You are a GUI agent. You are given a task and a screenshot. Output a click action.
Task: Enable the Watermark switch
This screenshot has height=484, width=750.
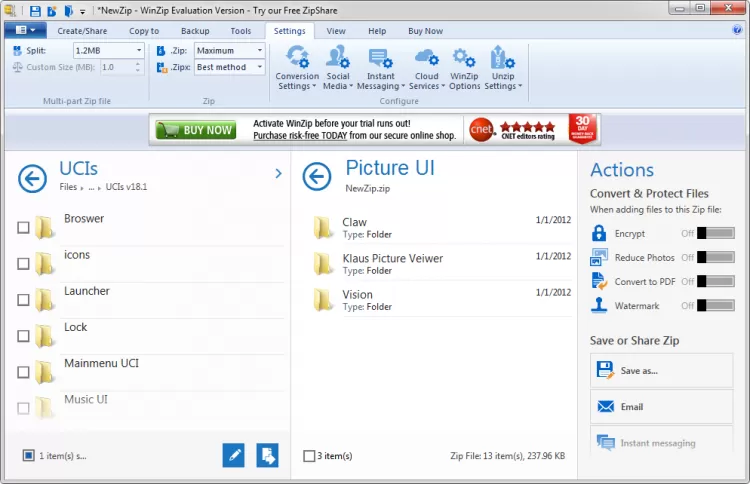pyautogui.click(x=716, y=305)
